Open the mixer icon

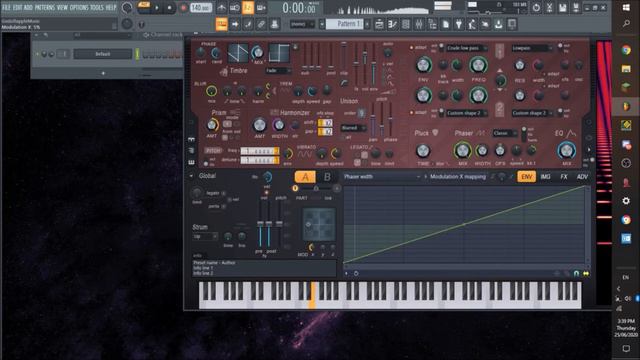[419, 24]
